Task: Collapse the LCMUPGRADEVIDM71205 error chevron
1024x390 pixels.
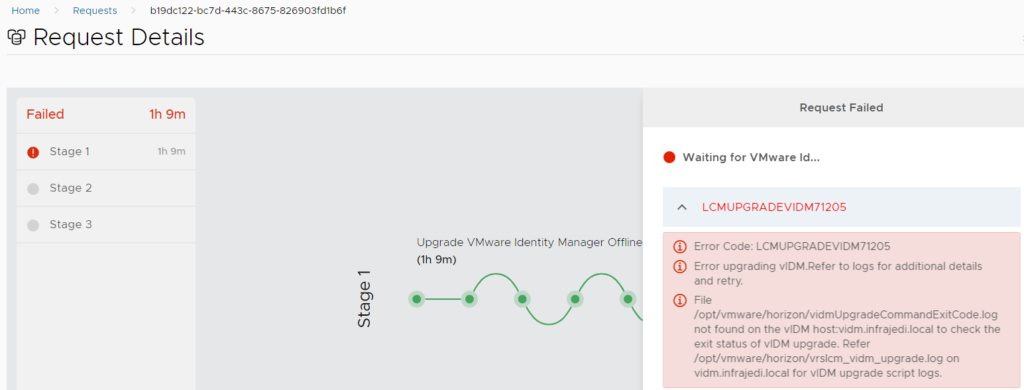Action: coord(682,207)
